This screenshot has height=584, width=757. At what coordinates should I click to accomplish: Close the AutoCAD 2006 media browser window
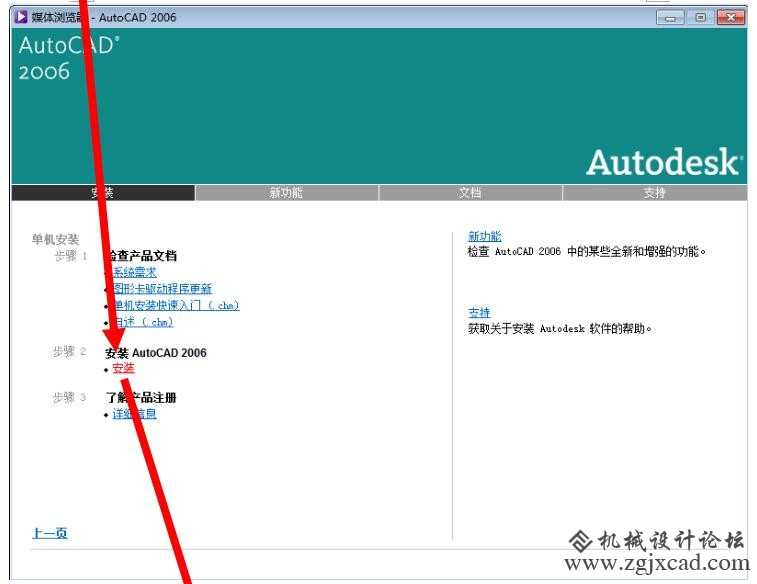(731, 18)
